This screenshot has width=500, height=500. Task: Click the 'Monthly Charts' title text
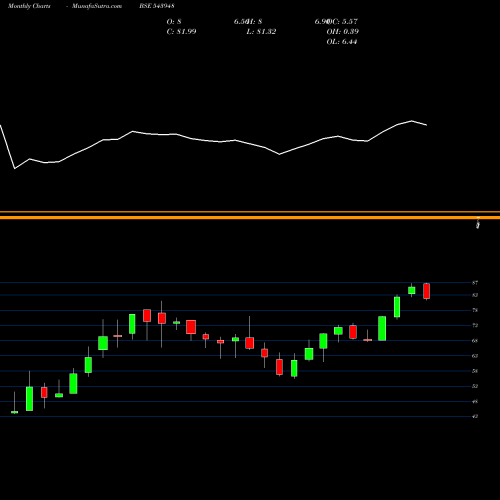point(29,6)
